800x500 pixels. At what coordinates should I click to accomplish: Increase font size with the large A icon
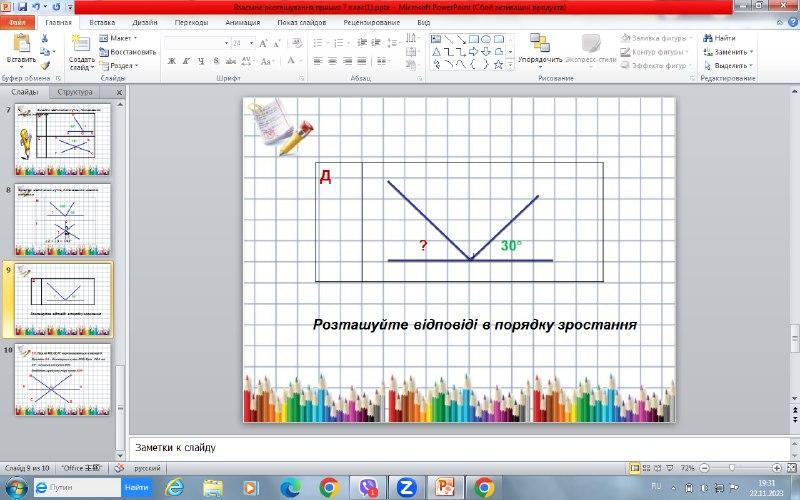[x=263, y=43]
